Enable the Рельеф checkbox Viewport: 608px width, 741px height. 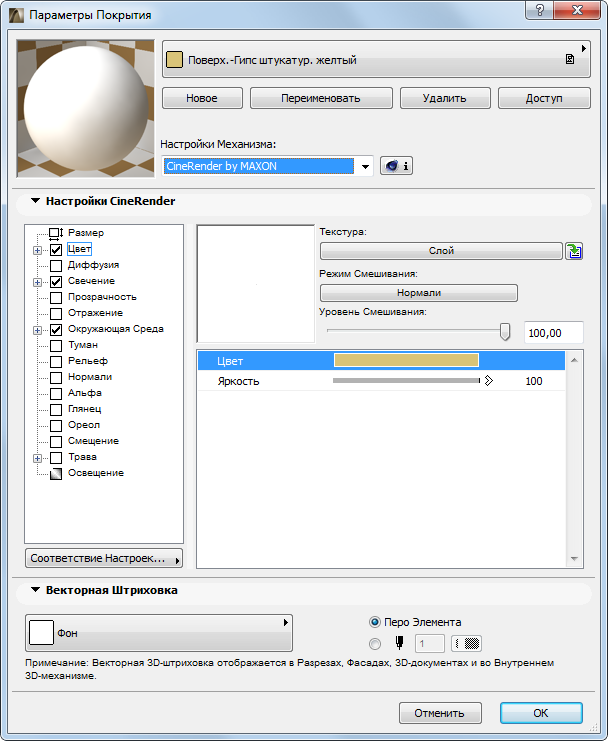pyautogui.click(x=56, y=362)
